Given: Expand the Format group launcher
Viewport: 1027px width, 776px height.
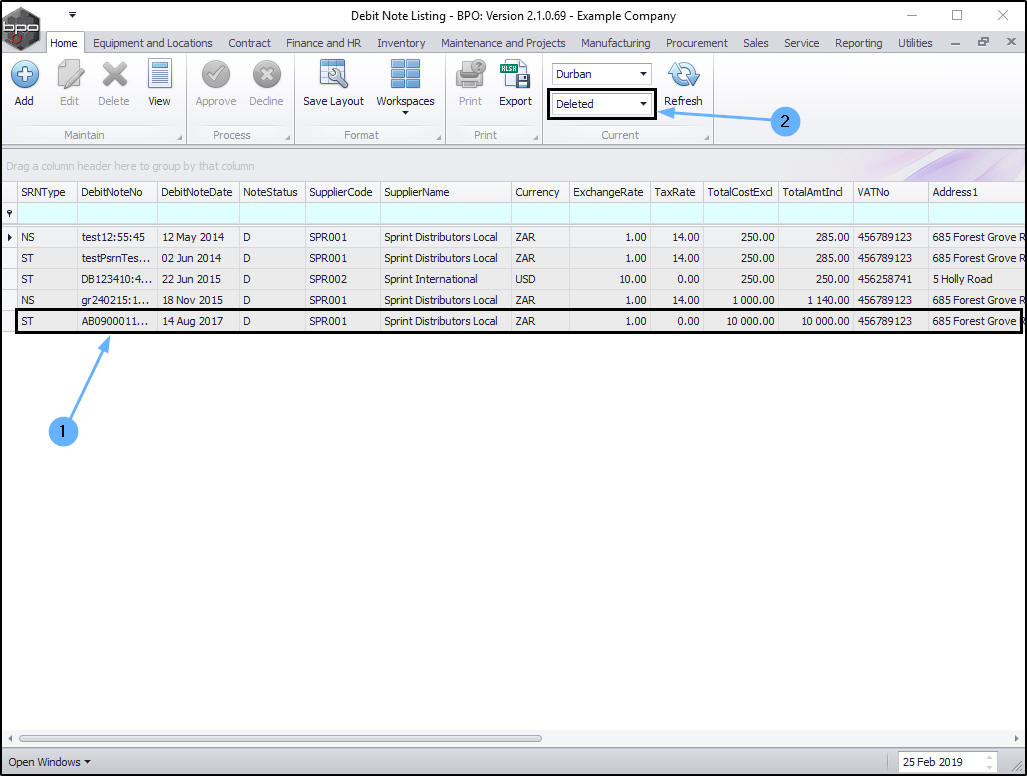Looking at the screenshot, I should coord(439,138).
